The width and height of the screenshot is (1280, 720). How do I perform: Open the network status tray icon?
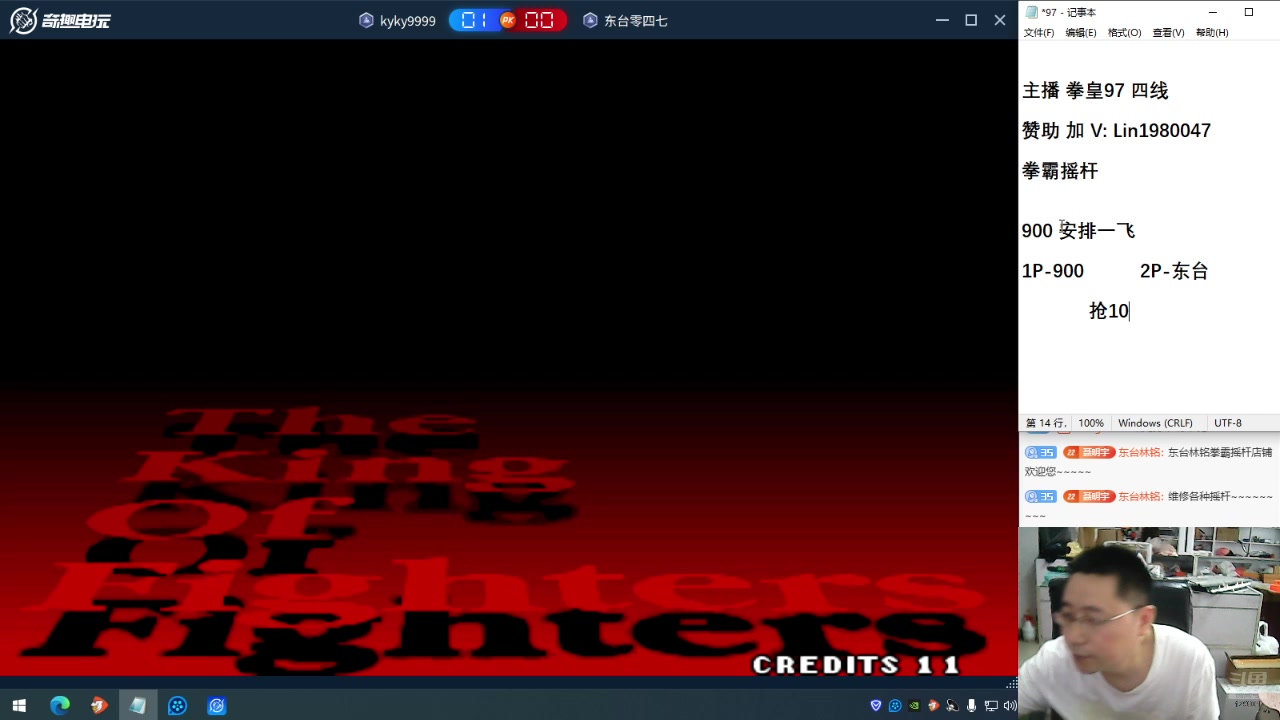(991, 706)
